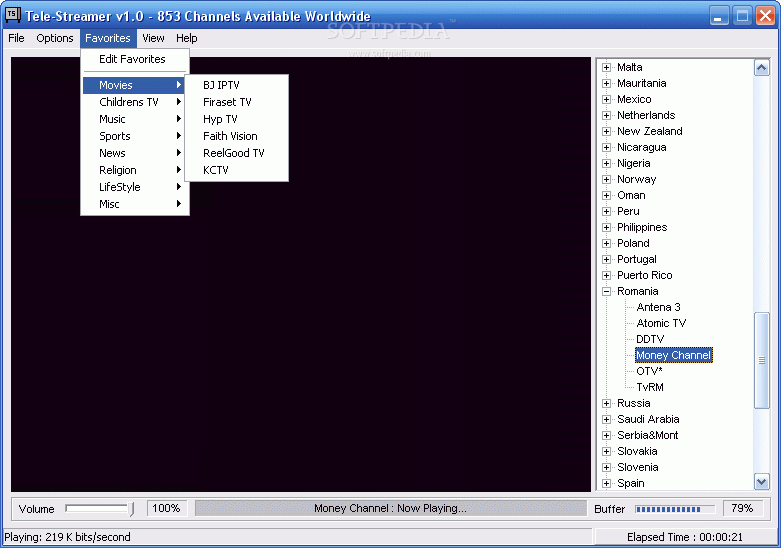This screenshot has height=548, width=781.
Task: Click the 79% buffer value field
Action: pyautogui.click(x=742, y=509)
